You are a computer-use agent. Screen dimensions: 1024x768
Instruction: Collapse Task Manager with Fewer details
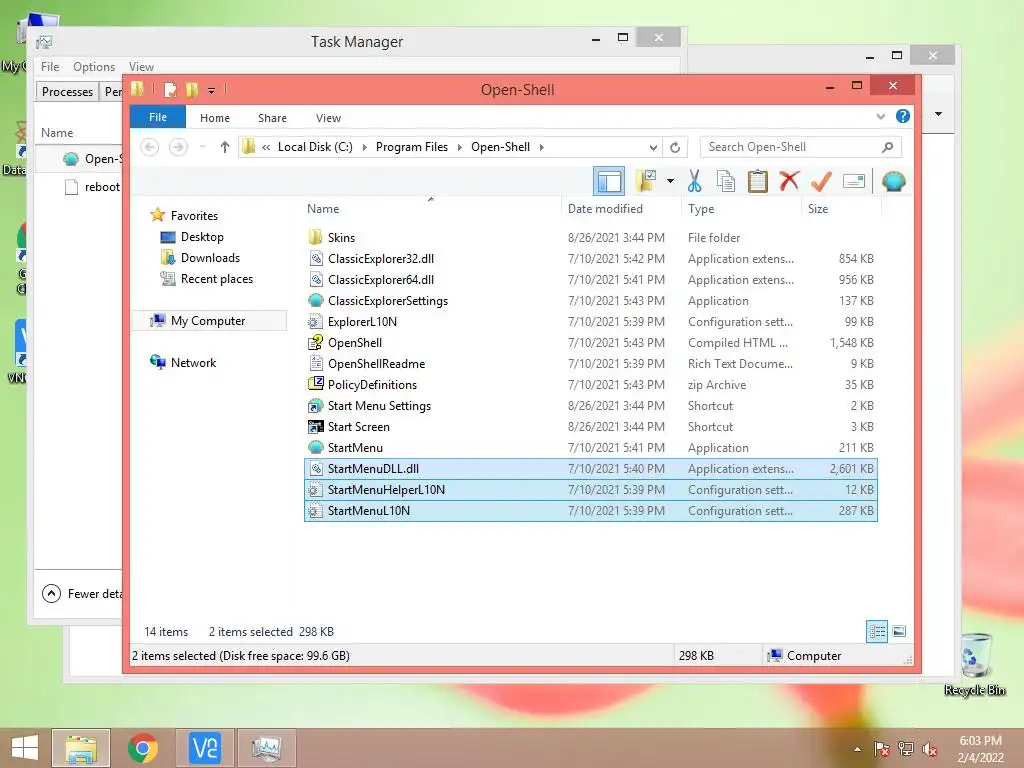pos(82,594)
